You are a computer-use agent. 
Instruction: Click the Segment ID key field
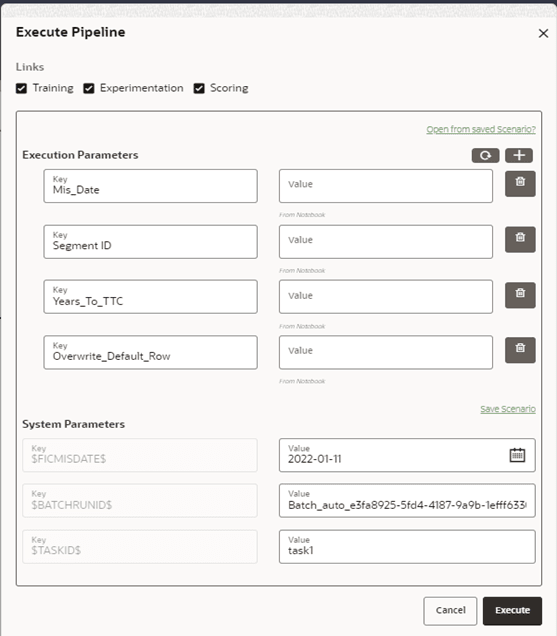point(151,242)
